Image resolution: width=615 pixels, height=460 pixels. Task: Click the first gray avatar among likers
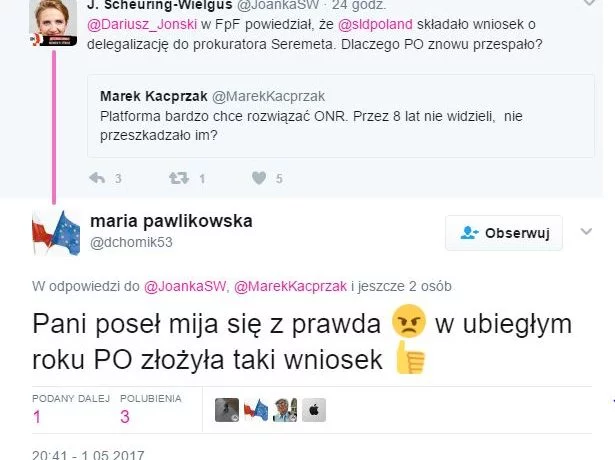(227, 410)
